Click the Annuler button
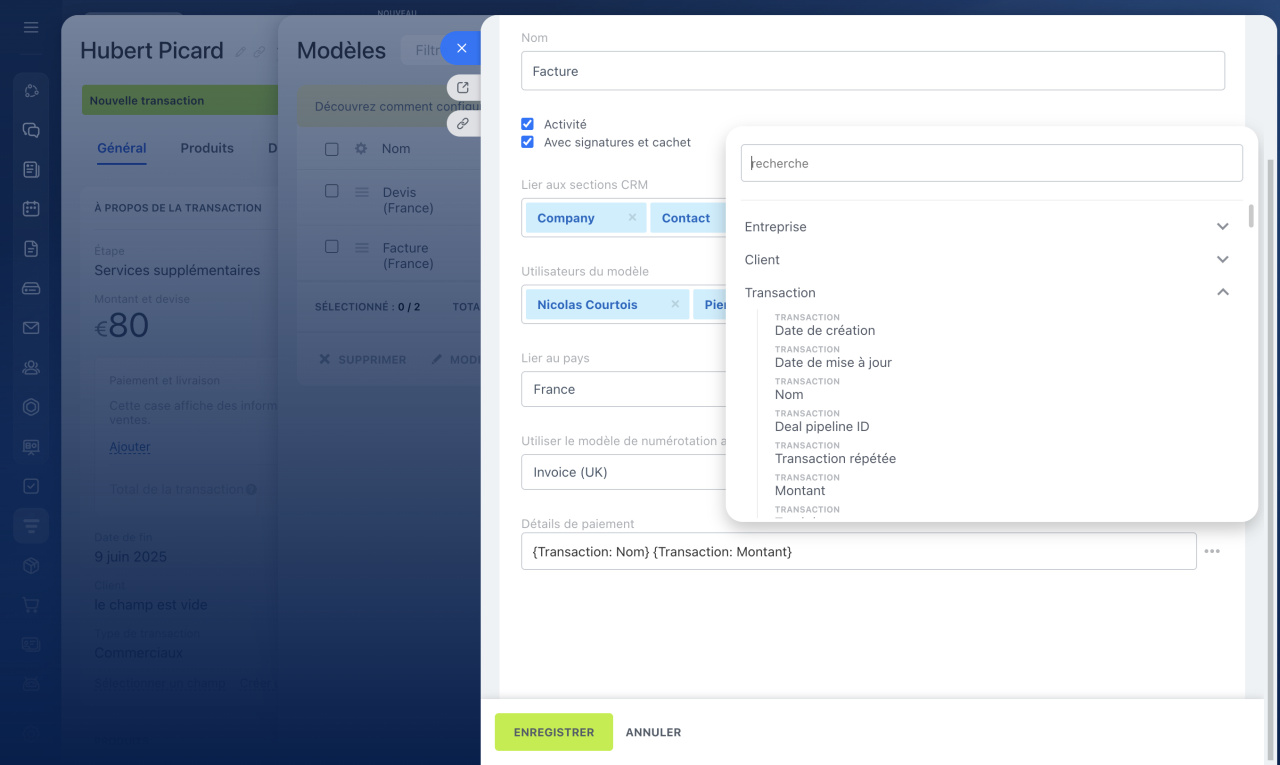This screenshot has height=765, width=1280. (653, 732)
